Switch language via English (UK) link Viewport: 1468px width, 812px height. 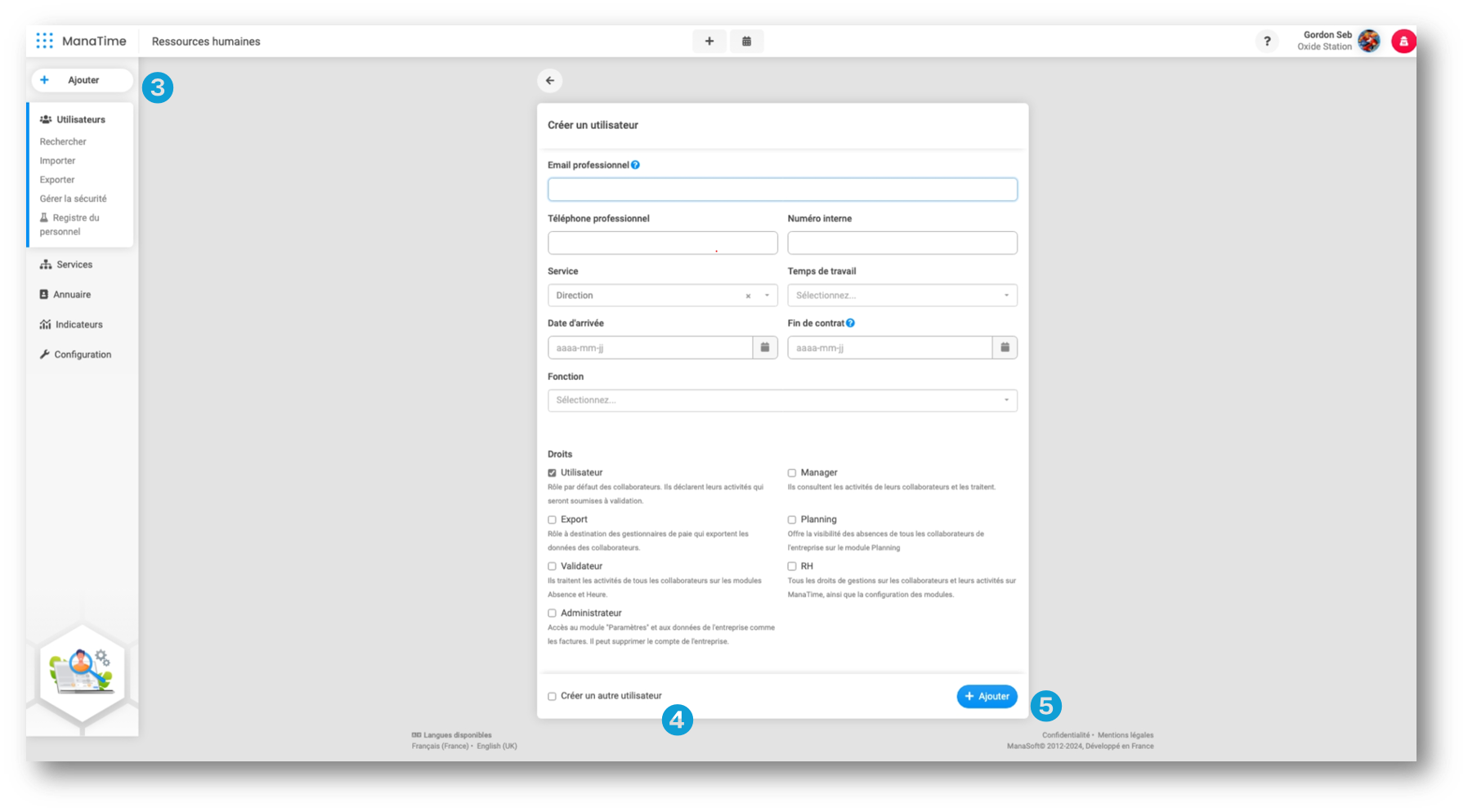497,746
